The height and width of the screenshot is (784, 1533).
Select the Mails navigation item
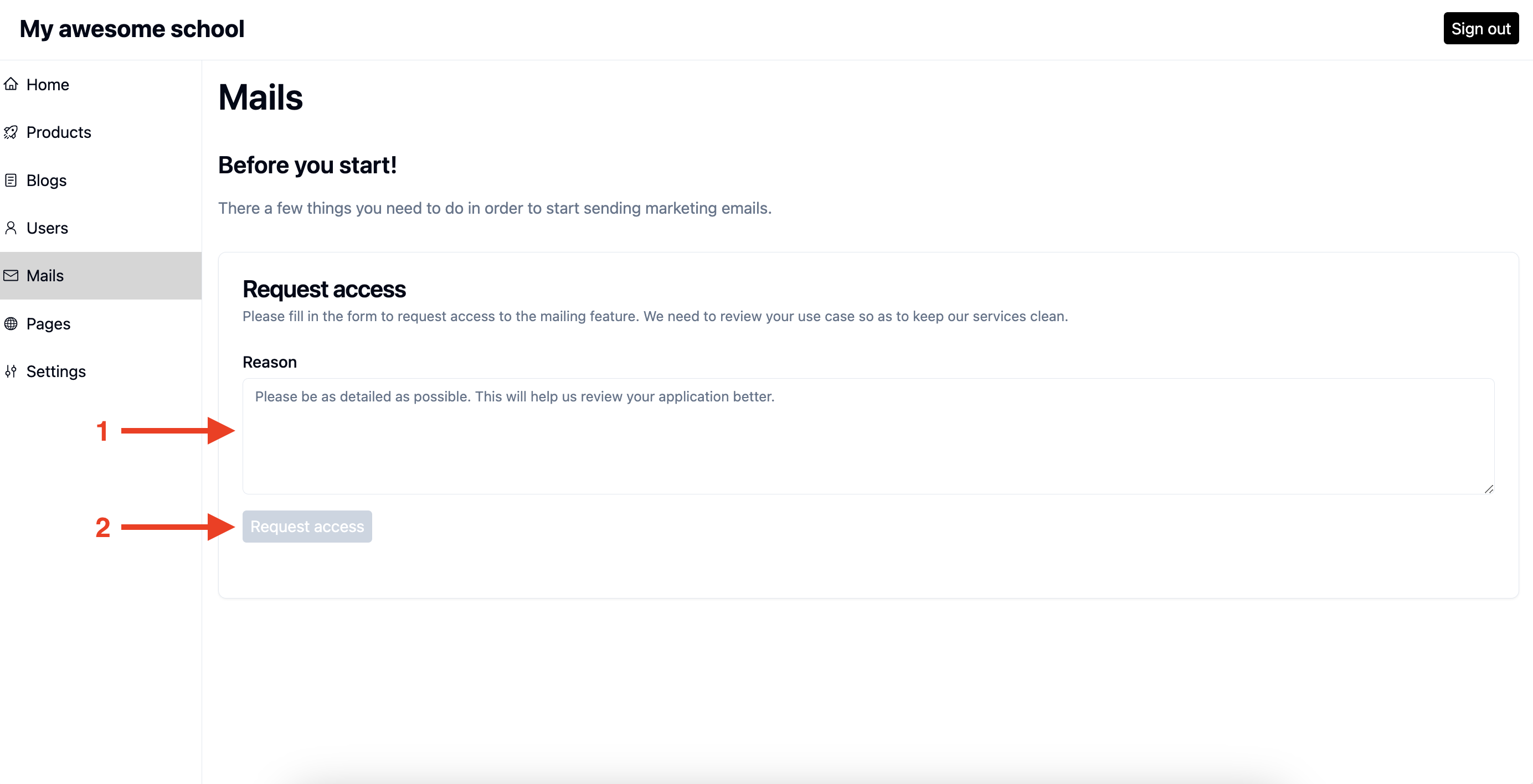point(44,275)
